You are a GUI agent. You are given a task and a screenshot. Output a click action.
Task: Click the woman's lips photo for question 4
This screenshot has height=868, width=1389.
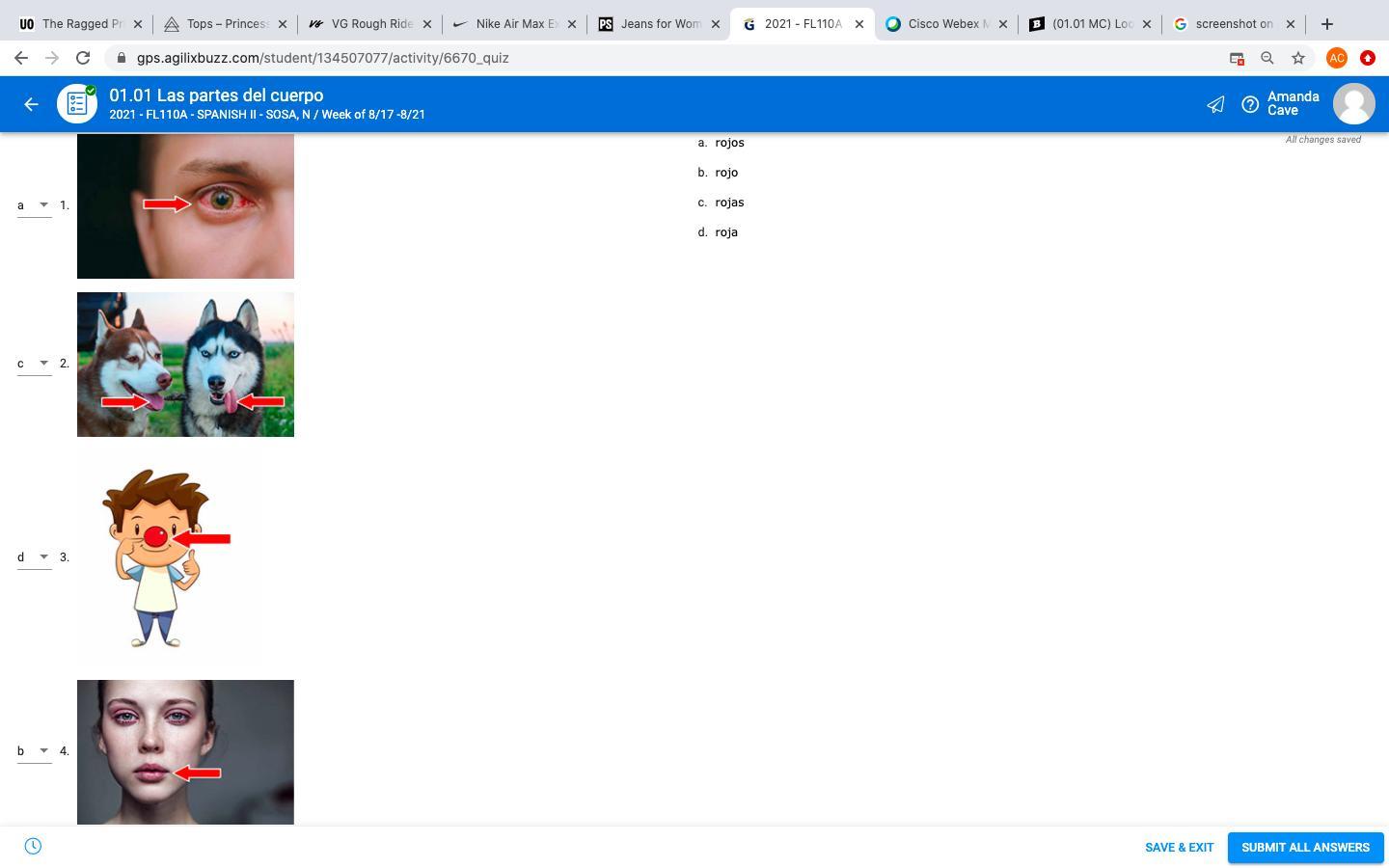(x=185, y=752)
